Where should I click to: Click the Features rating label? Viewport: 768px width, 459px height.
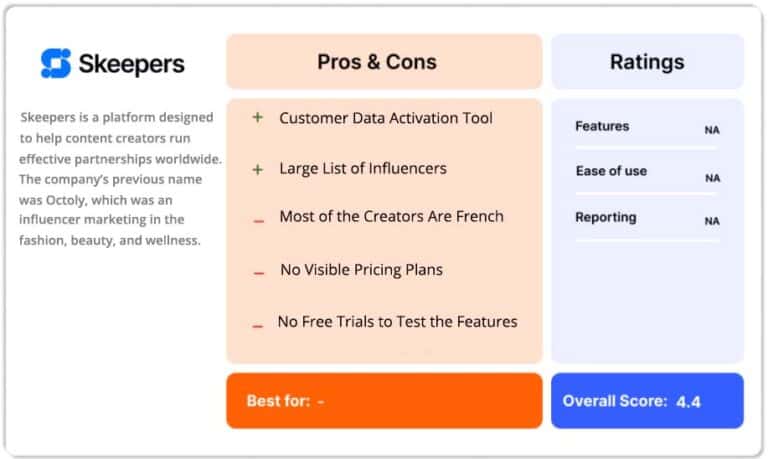click(602, 126)
